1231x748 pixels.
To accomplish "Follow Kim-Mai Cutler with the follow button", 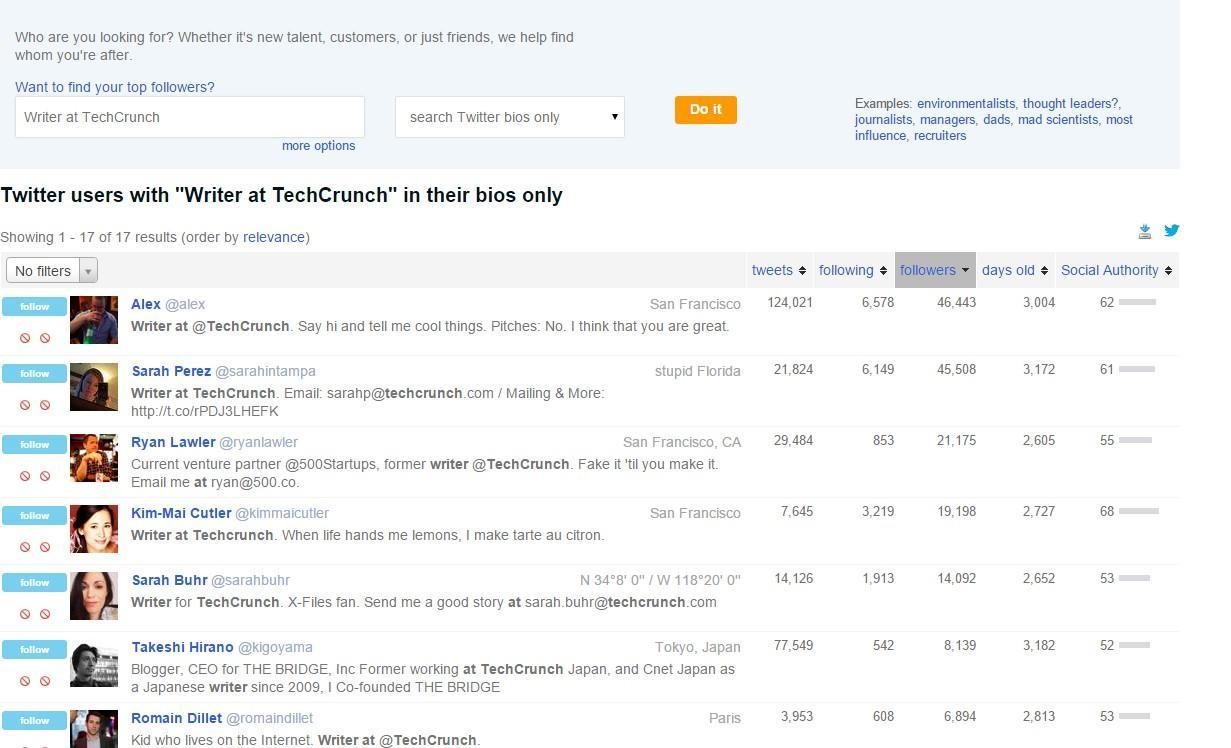I will (x=34, y=515).
